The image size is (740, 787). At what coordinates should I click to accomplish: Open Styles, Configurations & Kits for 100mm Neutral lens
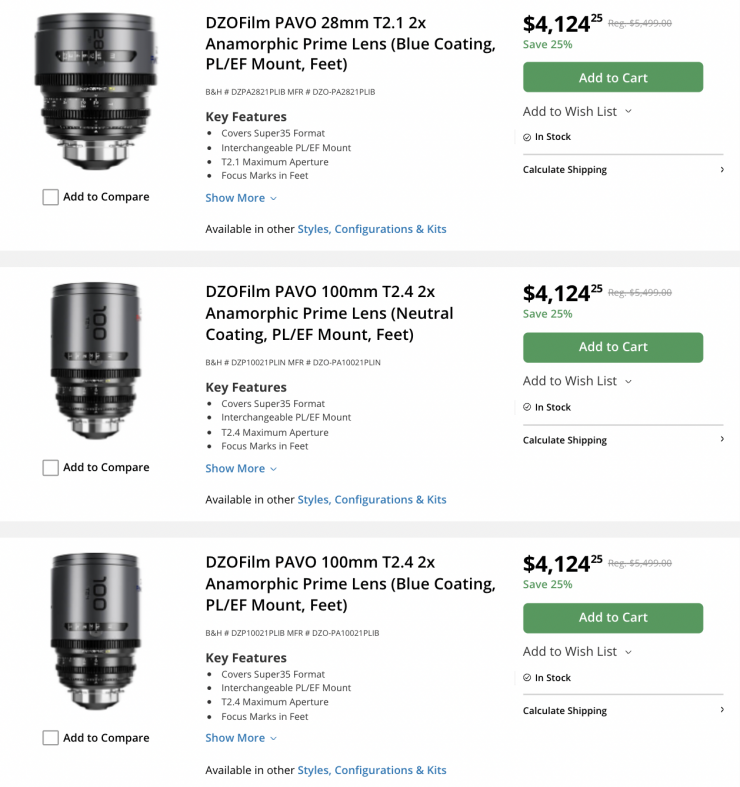click(x=372, y=499)
